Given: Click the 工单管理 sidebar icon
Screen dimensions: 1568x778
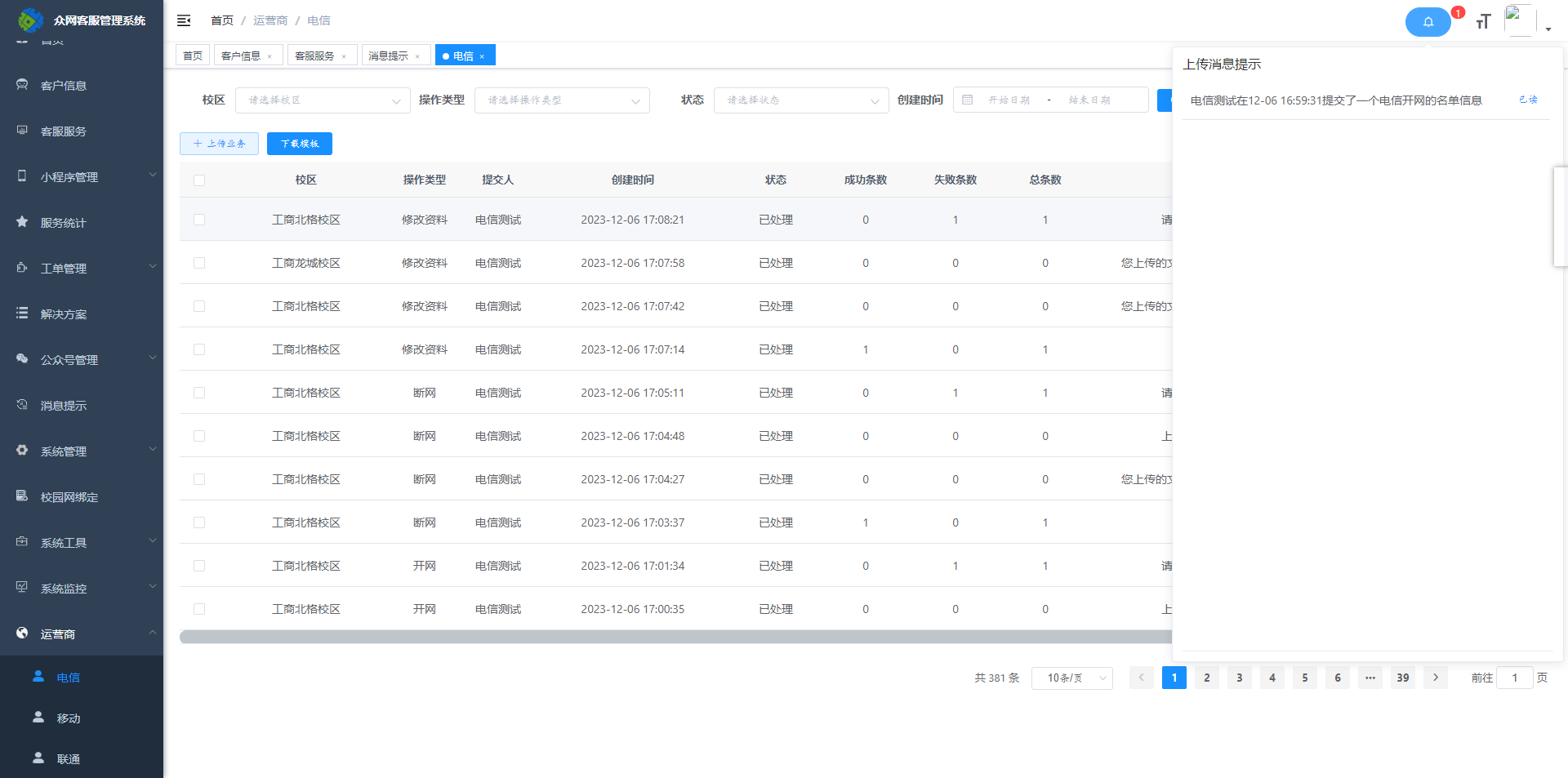Looking at the screenshot, I should 22,268.
